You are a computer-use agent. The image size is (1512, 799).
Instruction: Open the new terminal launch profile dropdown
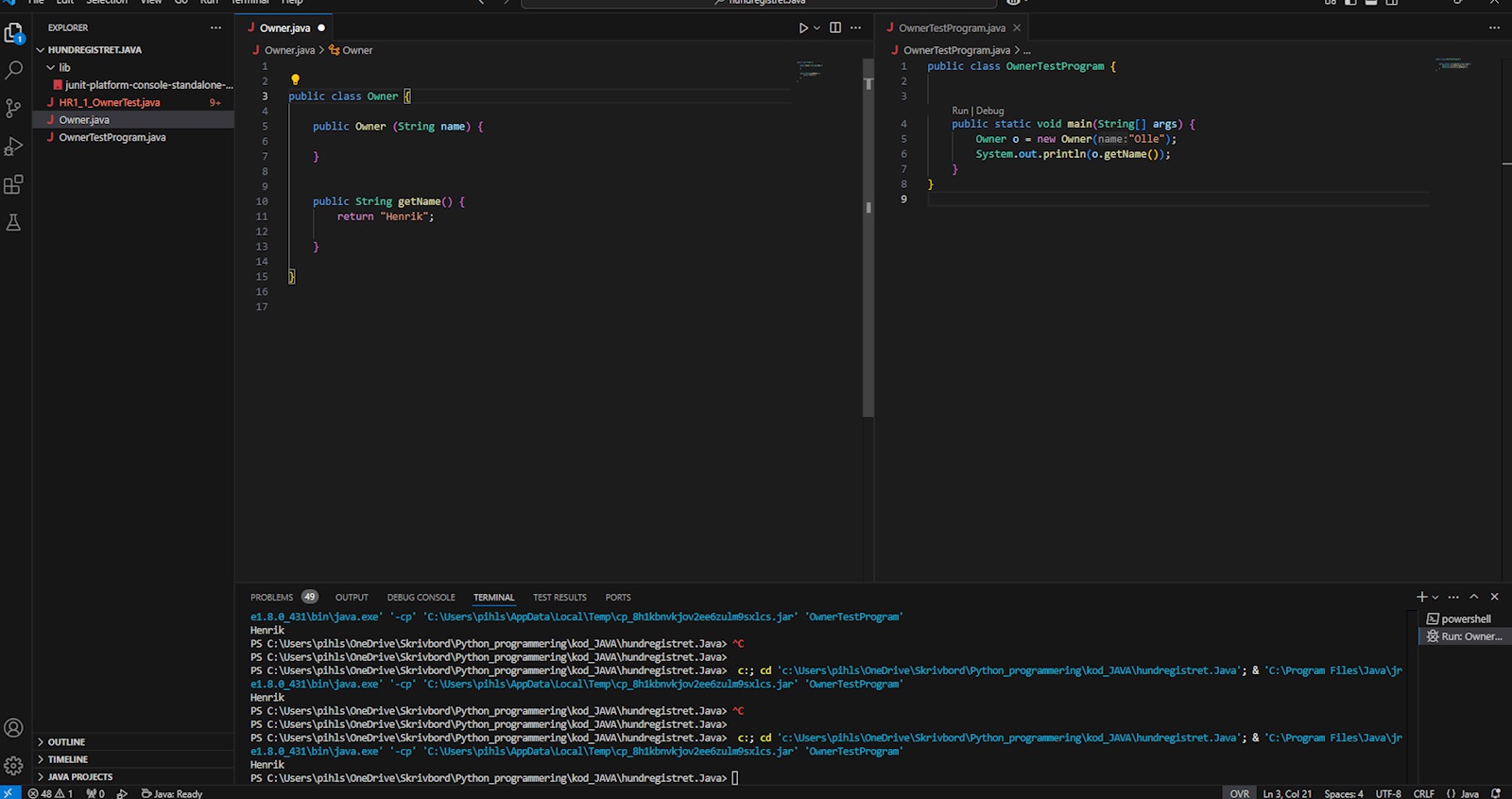pyautogui.click(x=1435, y=598)
